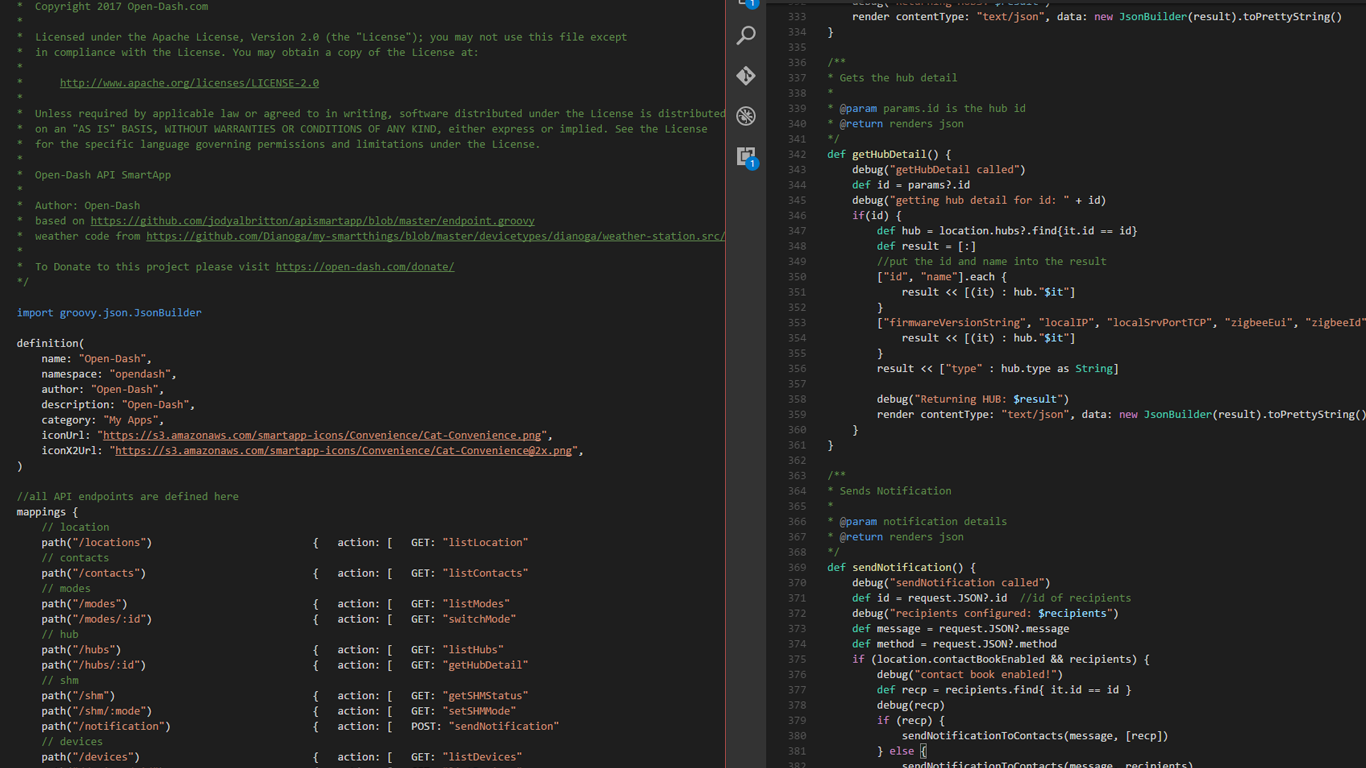Click path("/modes/:id") in mappings

pos(96,619)
